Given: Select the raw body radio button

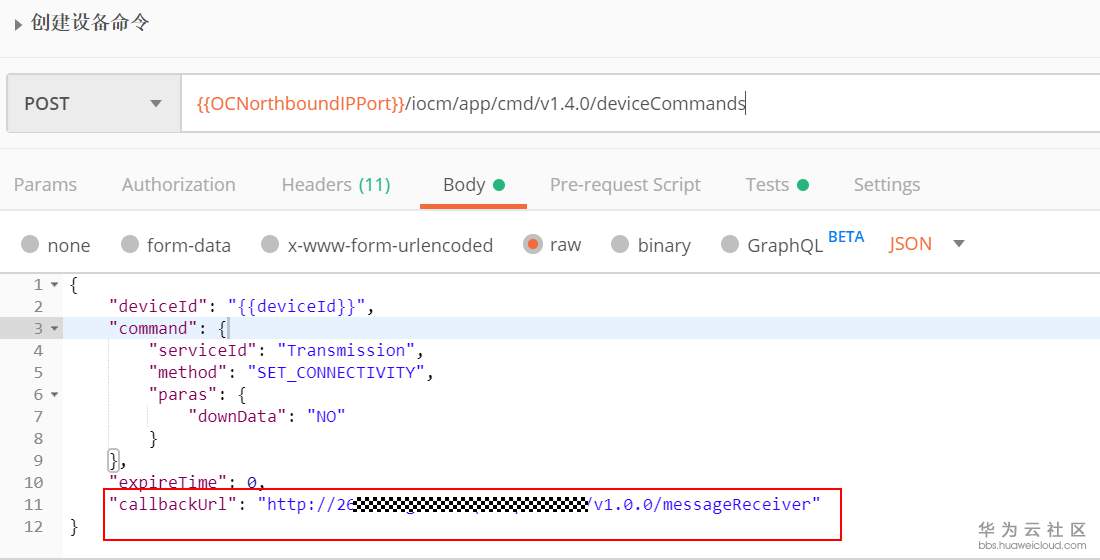Looking at the screenshot, I should coord(532,244).
